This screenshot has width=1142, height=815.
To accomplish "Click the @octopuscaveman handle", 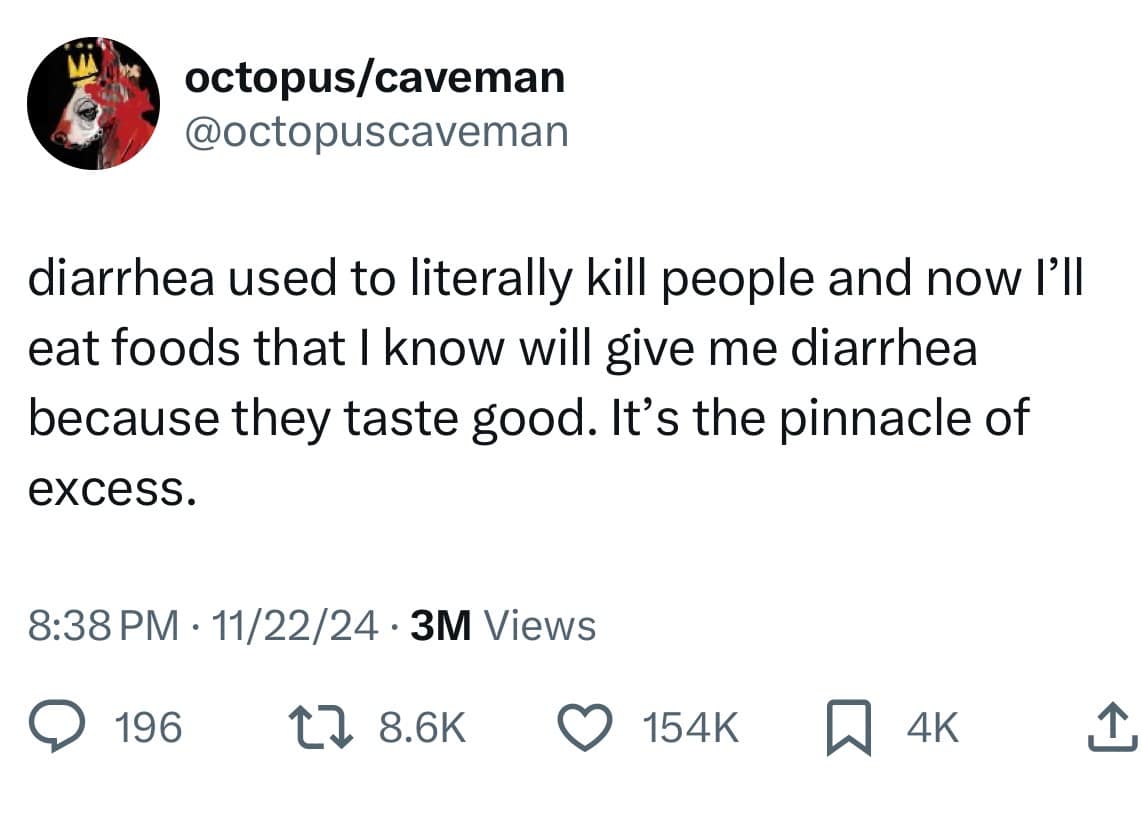I will 376,130.
